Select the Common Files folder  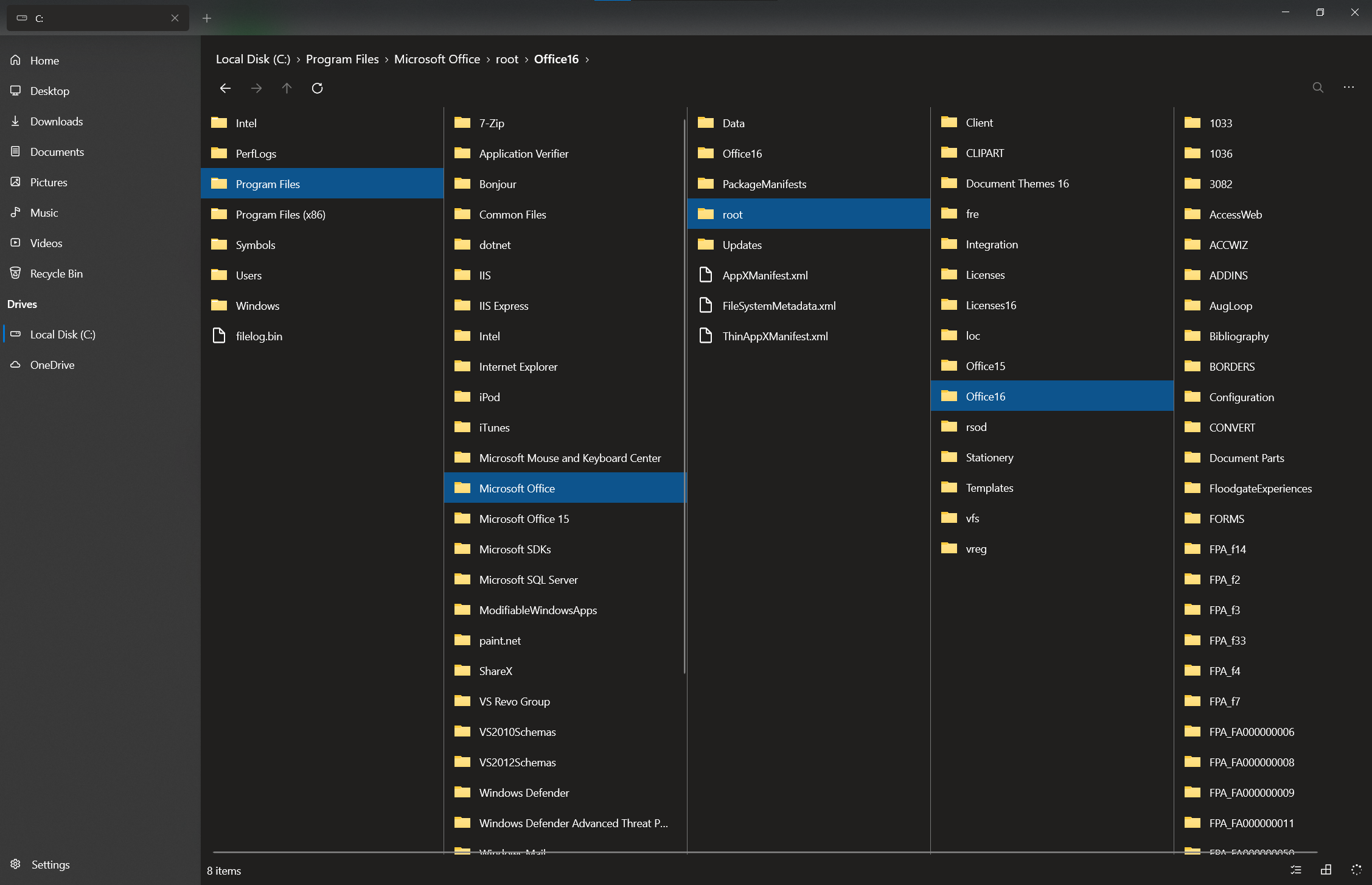click(x=565, y=214)
